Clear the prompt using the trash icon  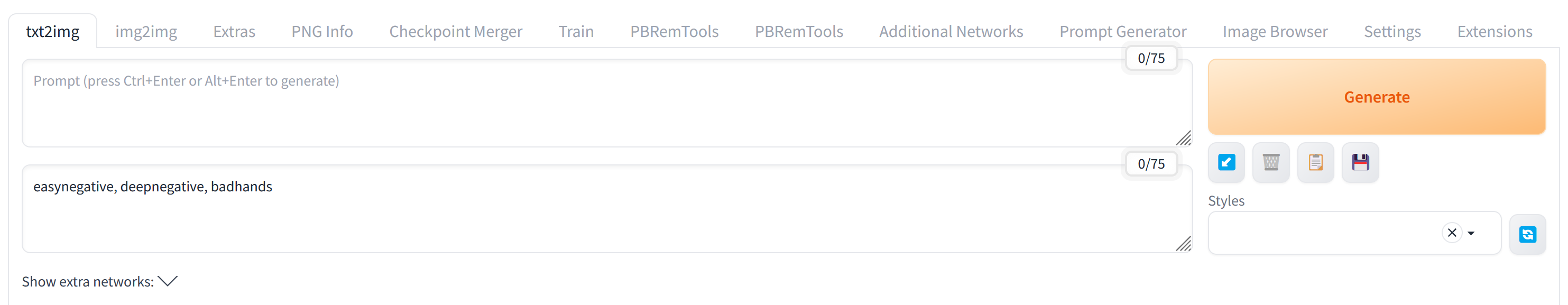1271,162
